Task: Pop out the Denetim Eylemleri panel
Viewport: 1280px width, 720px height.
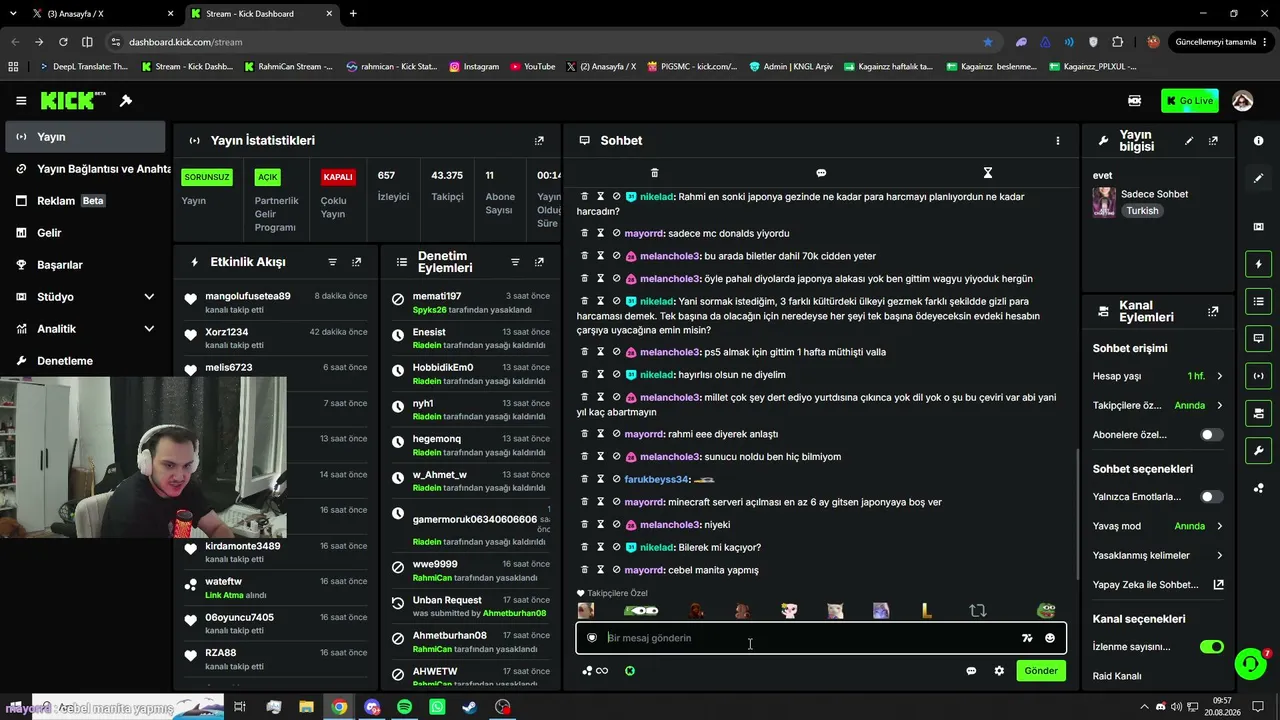Action: (x=539, y=262)
